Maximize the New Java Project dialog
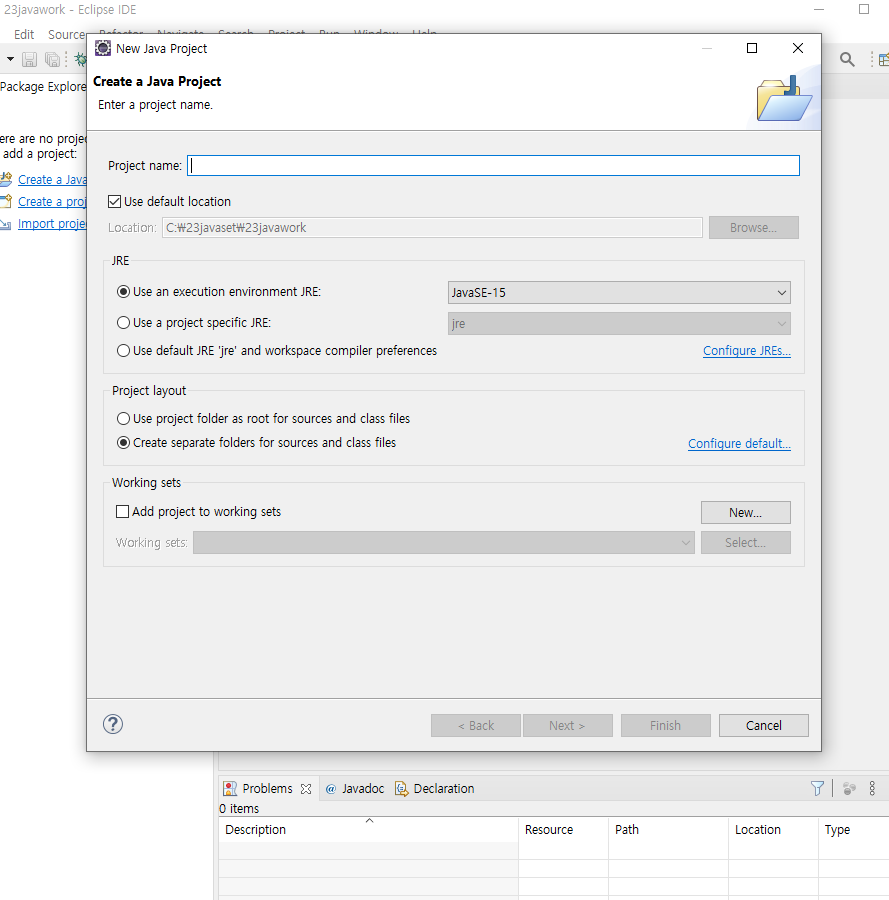This screenshot has height=900, width=889. (x=752, y=48)
